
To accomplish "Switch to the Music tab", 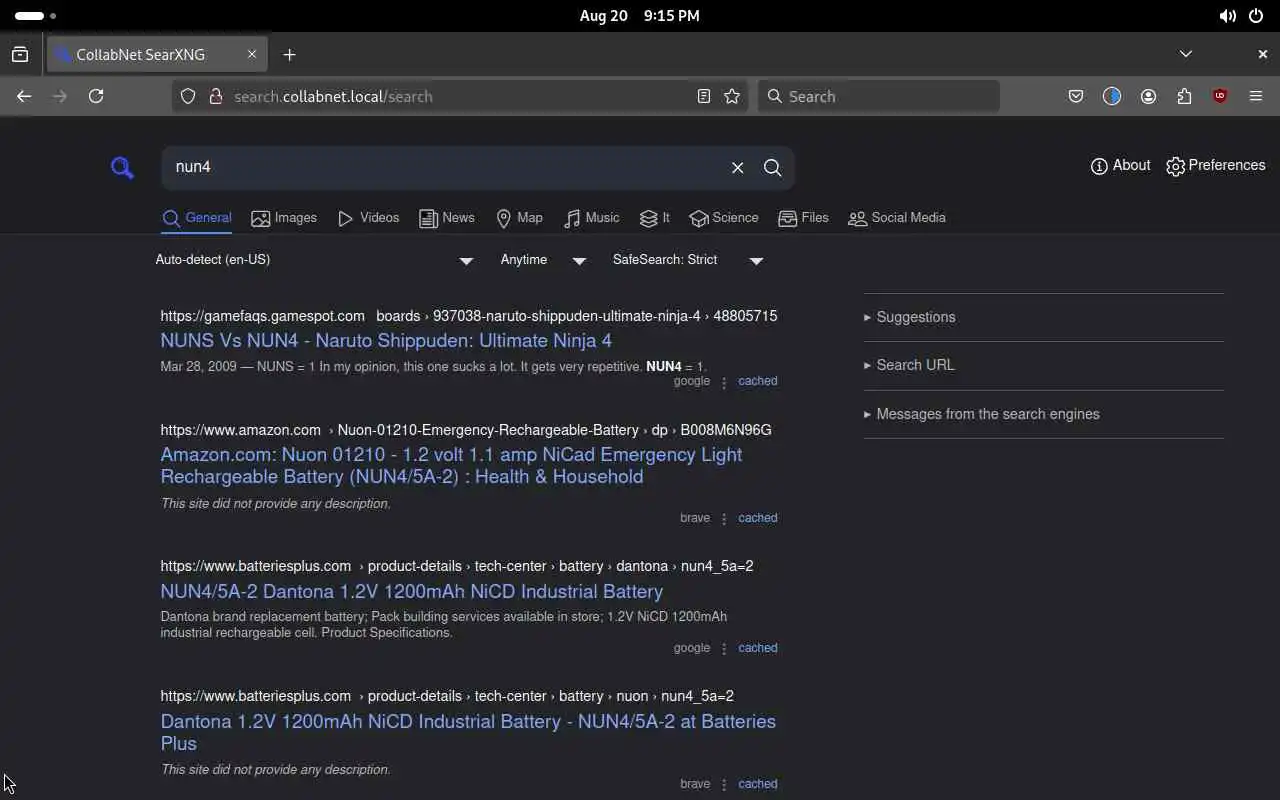I will coord(591,218).
